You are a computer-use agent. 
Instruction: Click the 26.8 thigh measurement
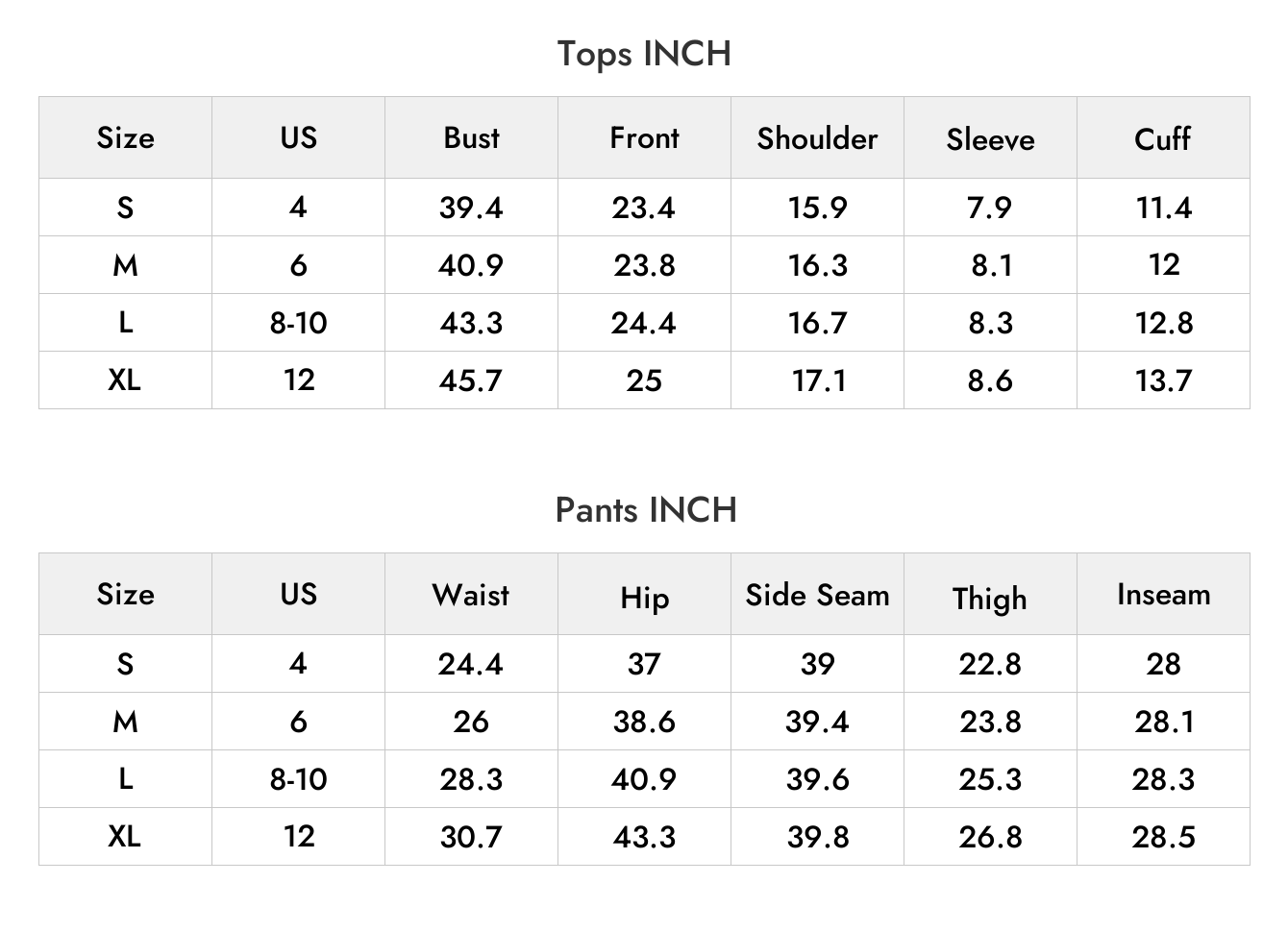click(x=990, y=837)
